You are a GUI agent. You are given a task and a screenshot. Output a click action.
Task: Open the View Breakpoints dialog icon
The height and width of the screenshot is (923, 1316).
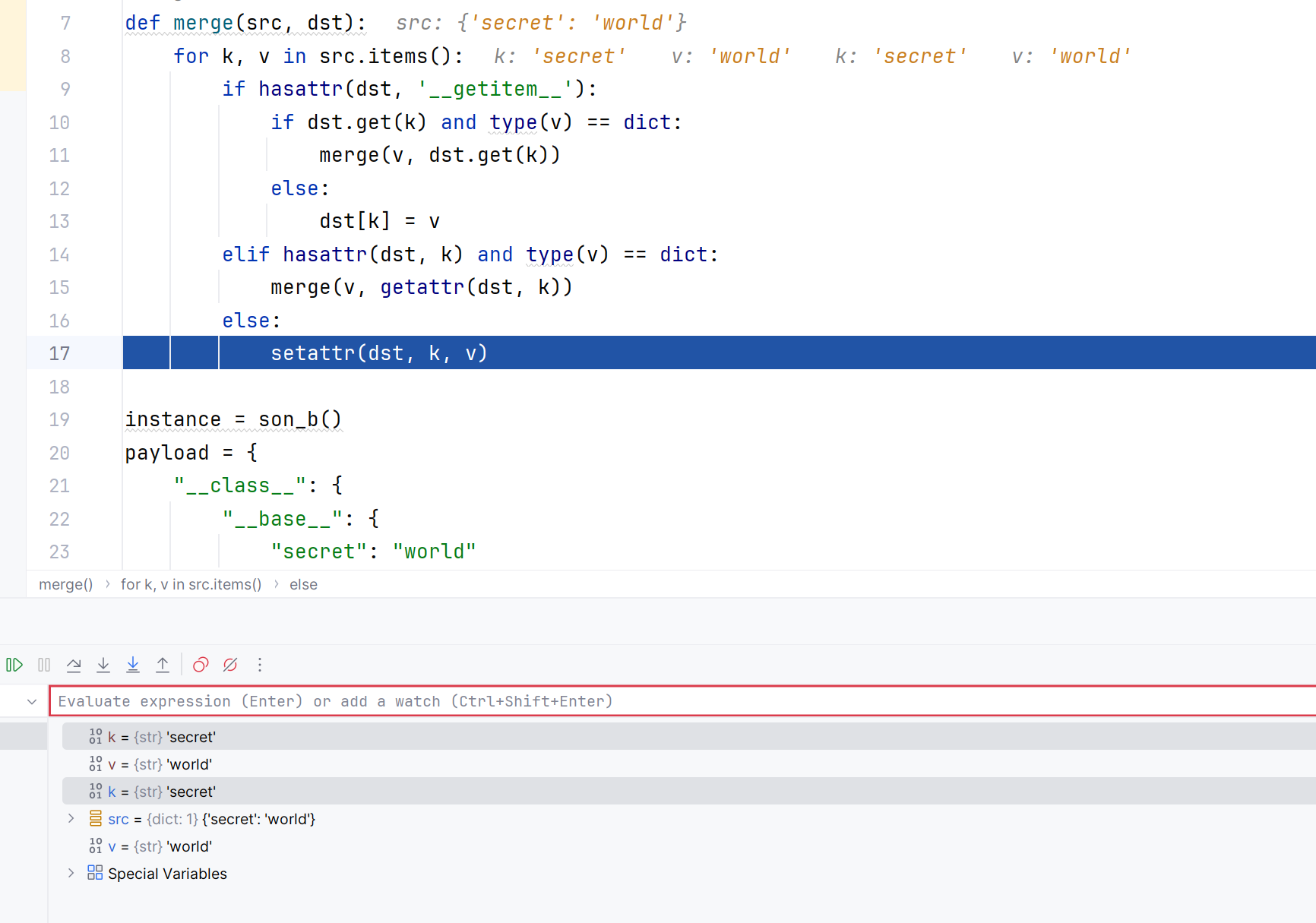pyautogui.click(x=201, y=665)
